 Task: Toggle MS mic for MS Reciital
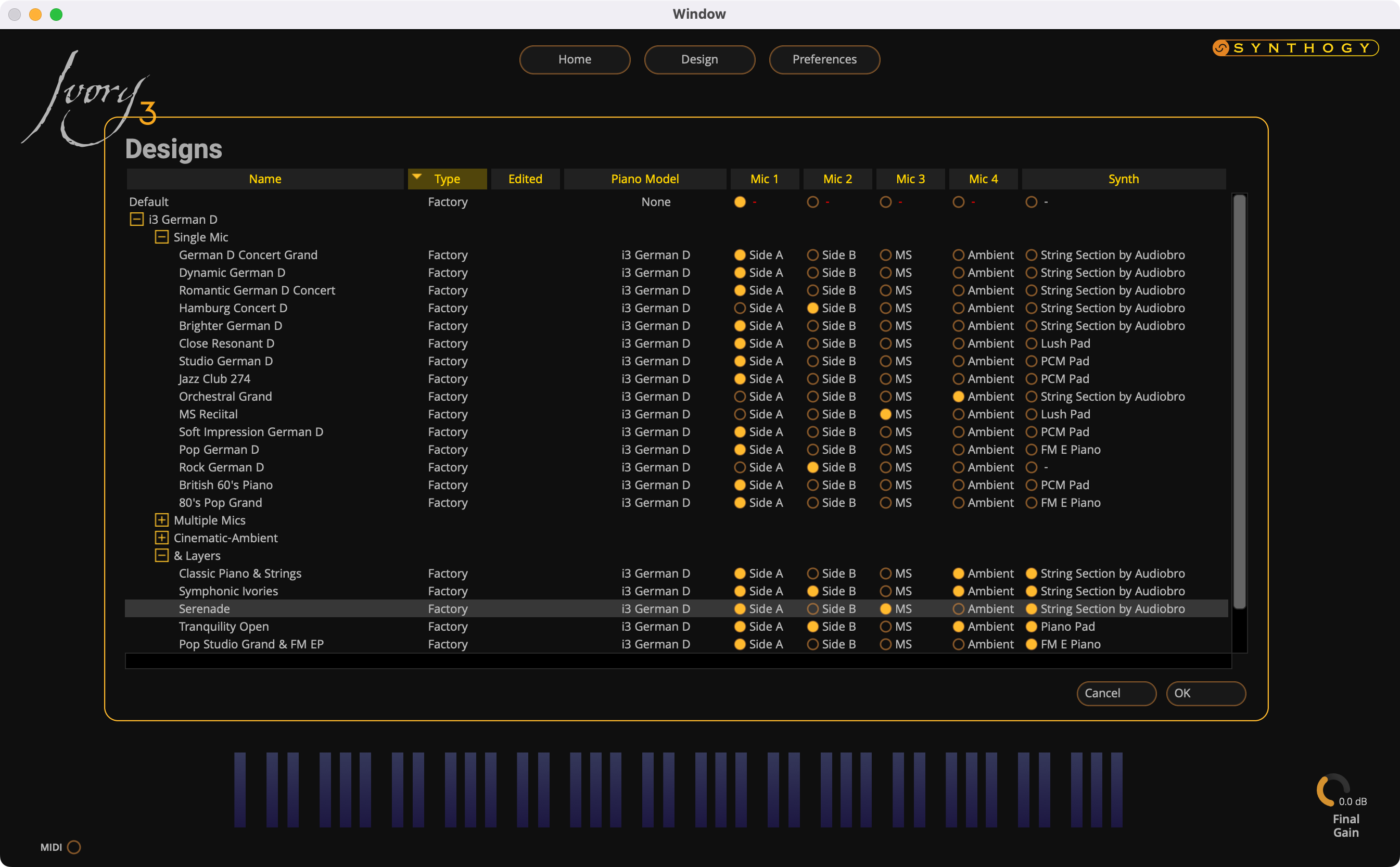pos(885,414)
